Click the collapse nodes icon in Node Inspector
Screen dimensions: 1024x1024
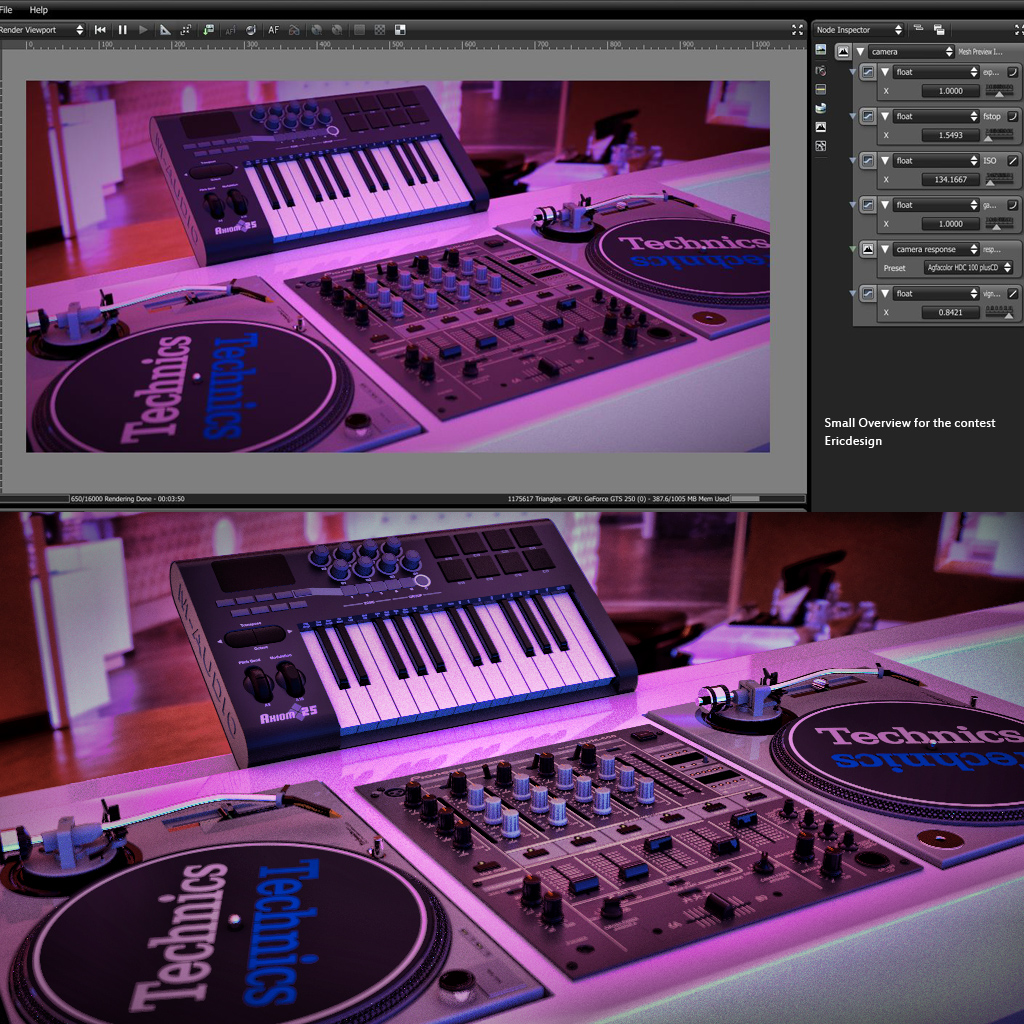[x=918, y=29]
